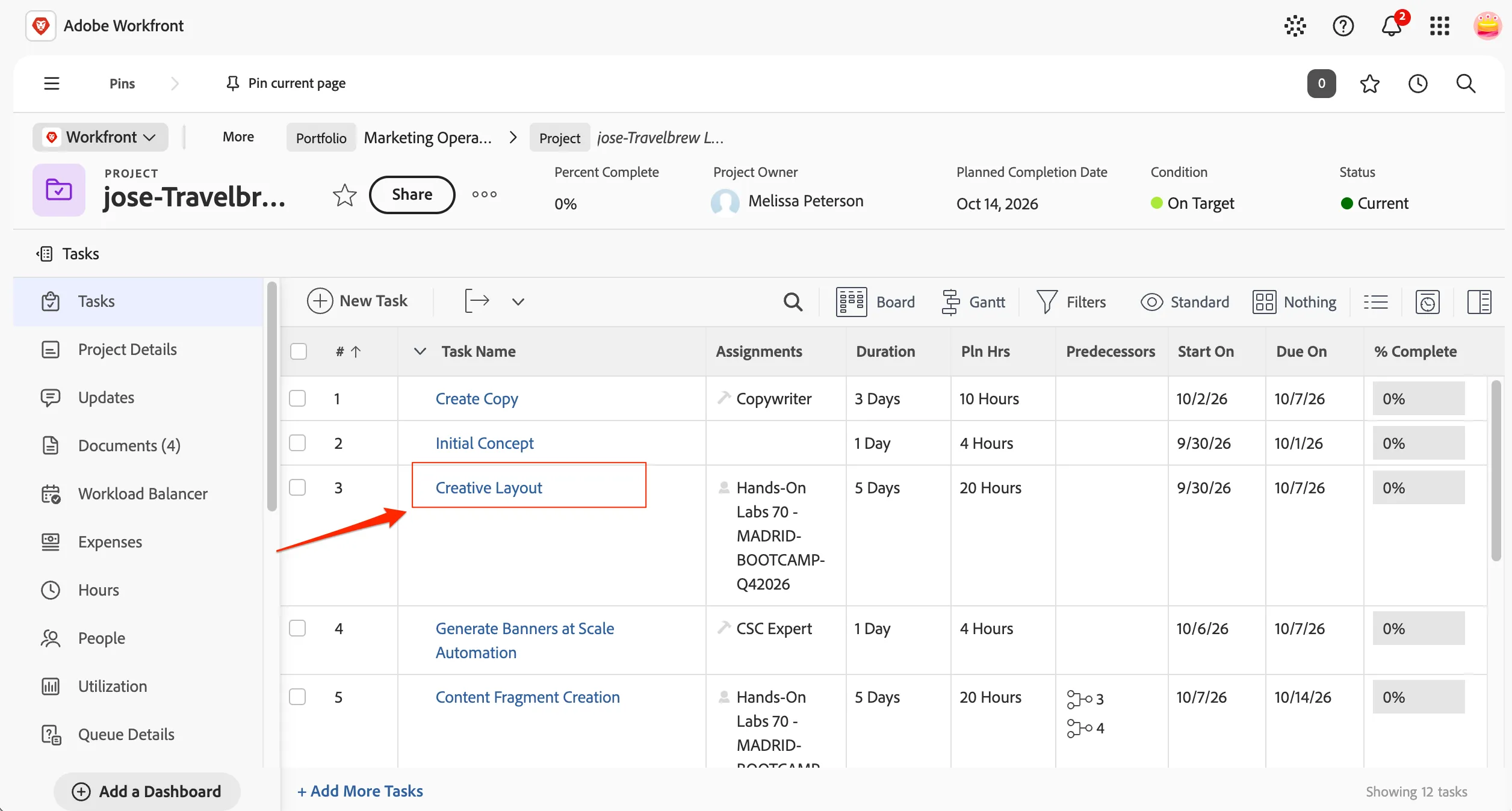The height and width of the screenshot is (811, 1512).
Task: Click the Share button
Action: [412, 194]
